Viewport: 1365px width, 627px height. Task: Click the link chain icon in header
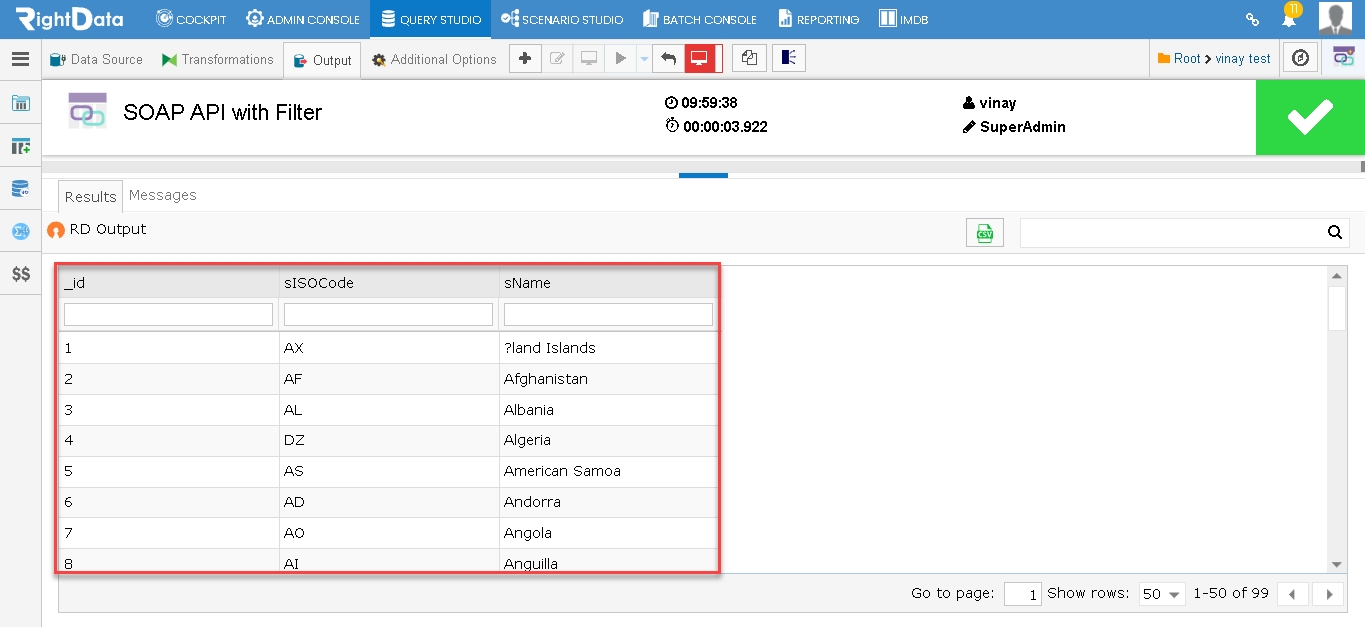(x=1252, y=19)
